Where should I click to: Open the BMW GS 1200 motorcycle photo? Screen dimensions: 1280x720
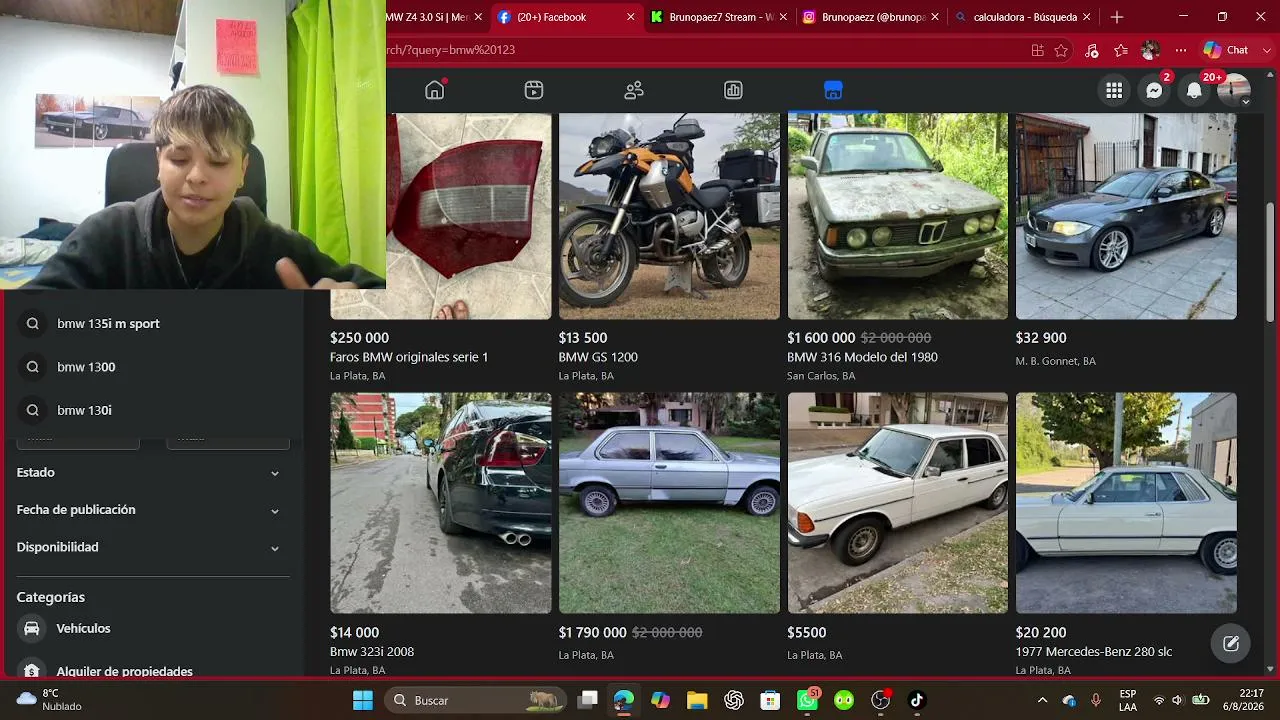pos(669,216)
